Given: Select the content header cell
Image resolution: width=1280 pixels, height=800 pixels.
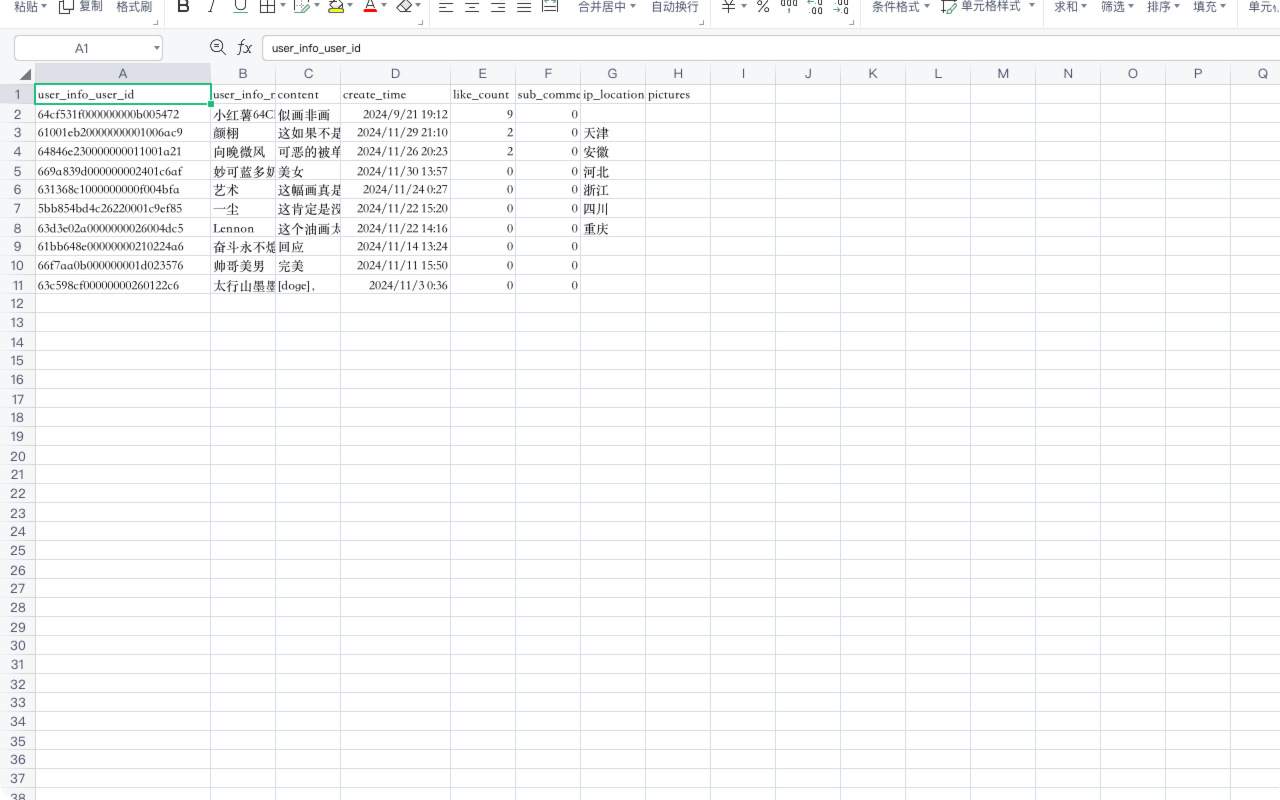Looking at the screenshot, I should [x=307, y=95].
